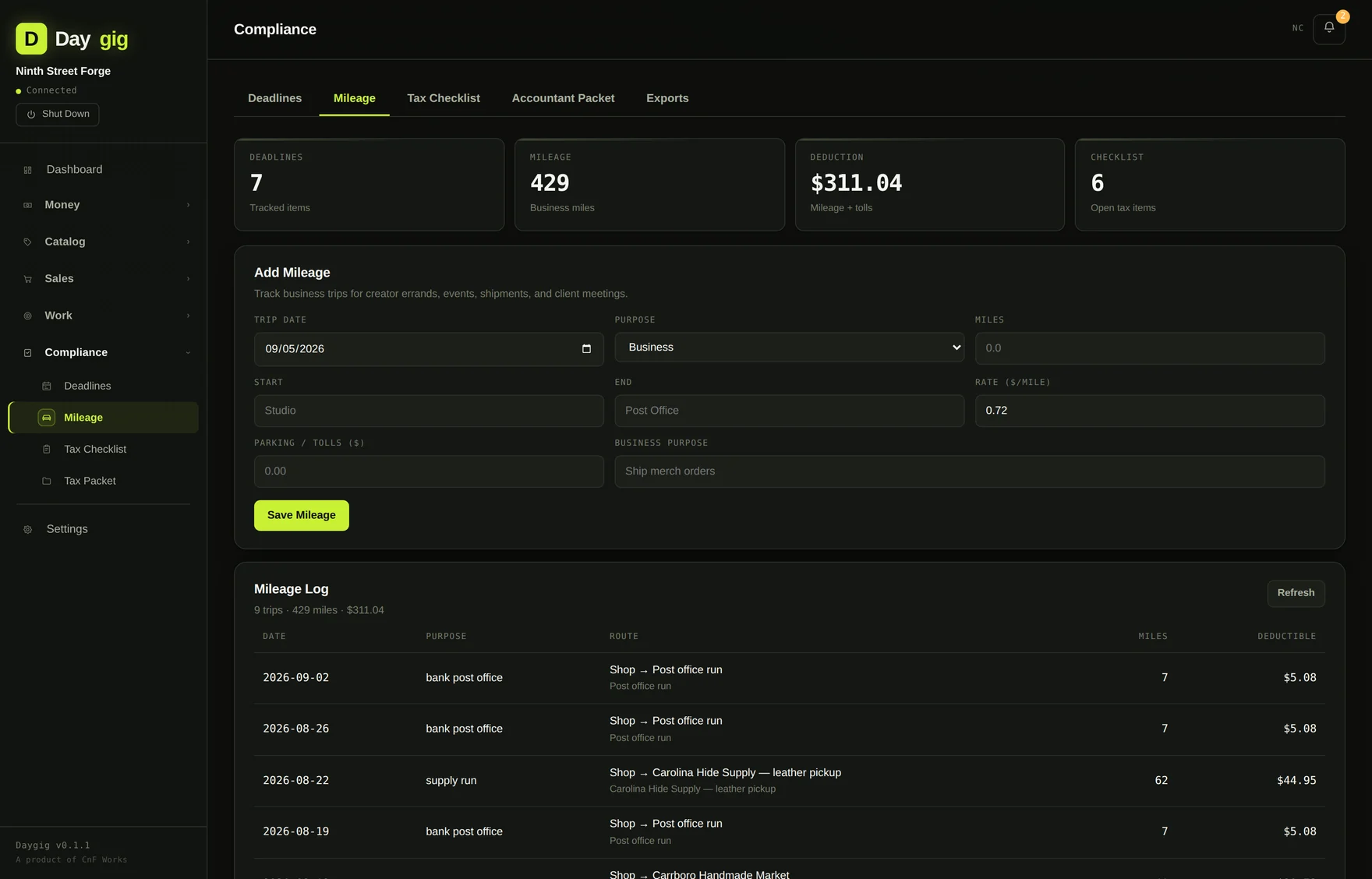
Task: Click the Miles column header
Action: 1153,637
